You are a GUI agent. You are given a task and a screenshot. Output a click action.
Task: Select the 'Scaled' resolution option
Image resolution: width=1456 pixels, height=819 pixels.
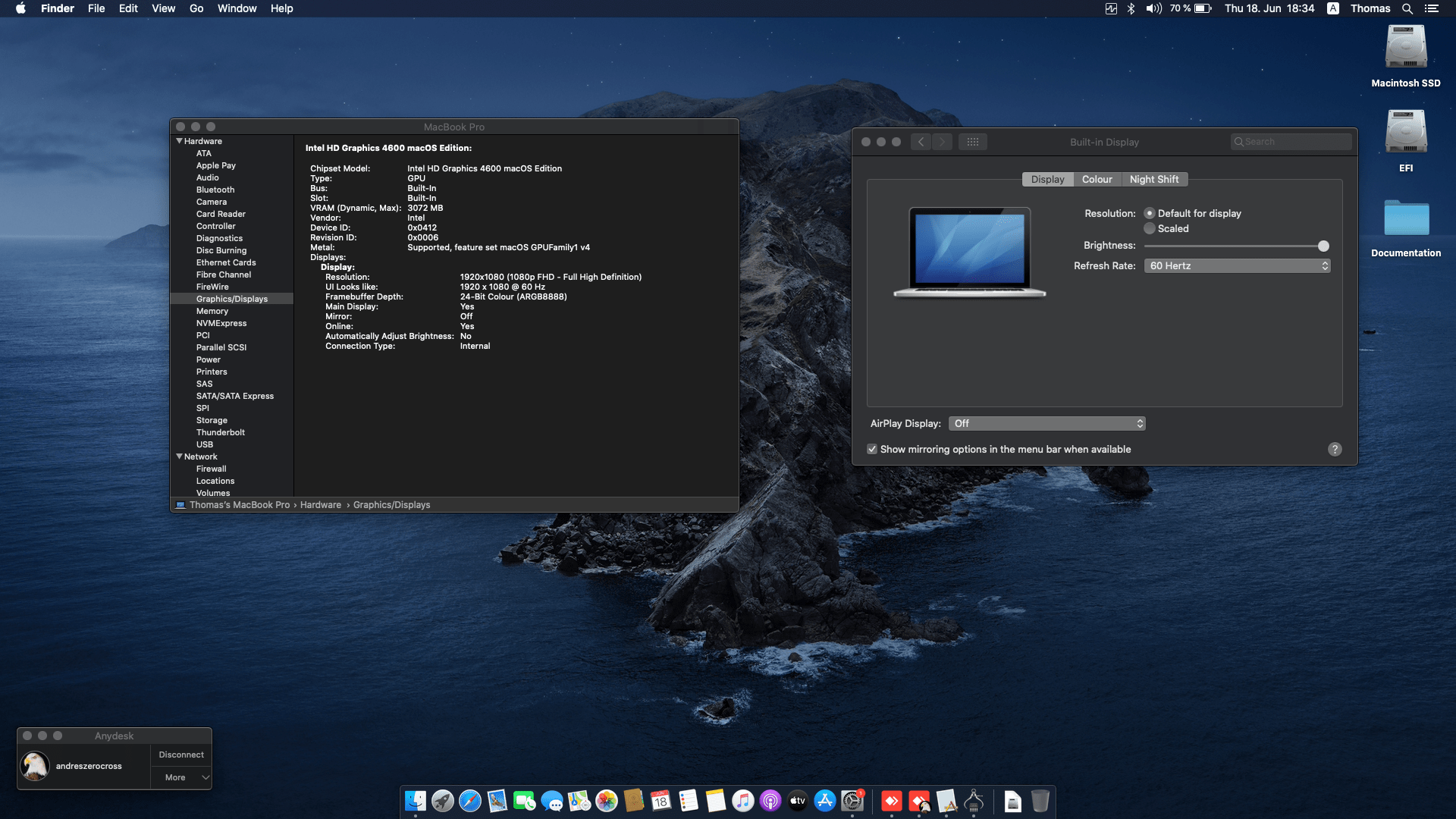tap(1150, 229)
